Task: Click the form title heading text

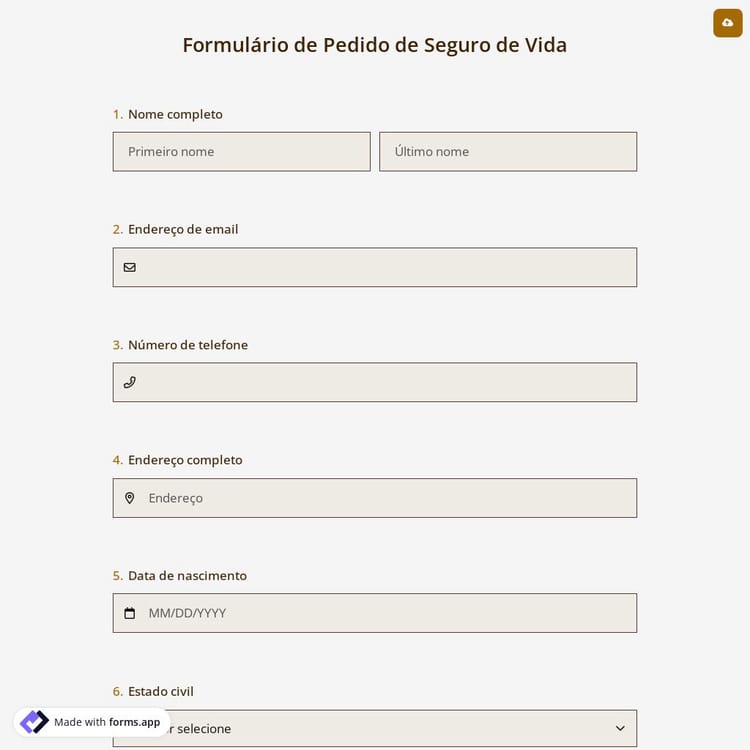Action: click(x=374, y=45)
